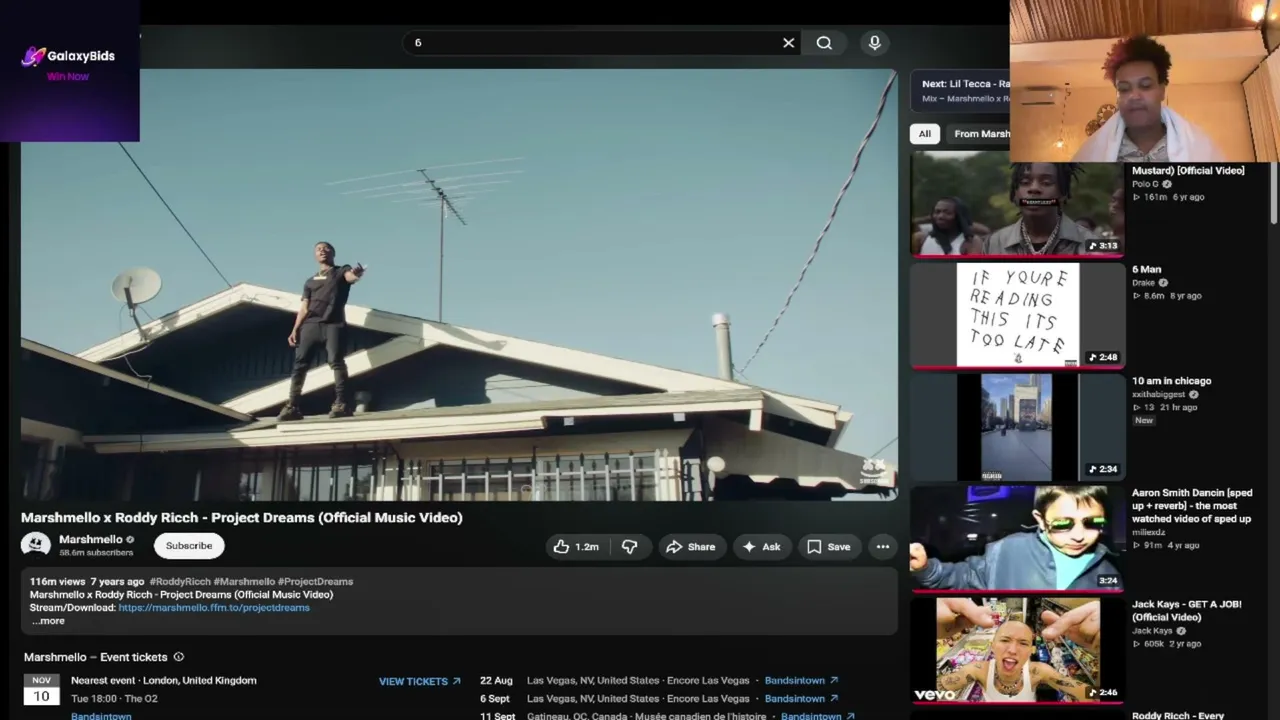Select the 'All' filter chip
Viewport: 1280px width, 720px height.
pyautogui.click(x=925, y=134)
